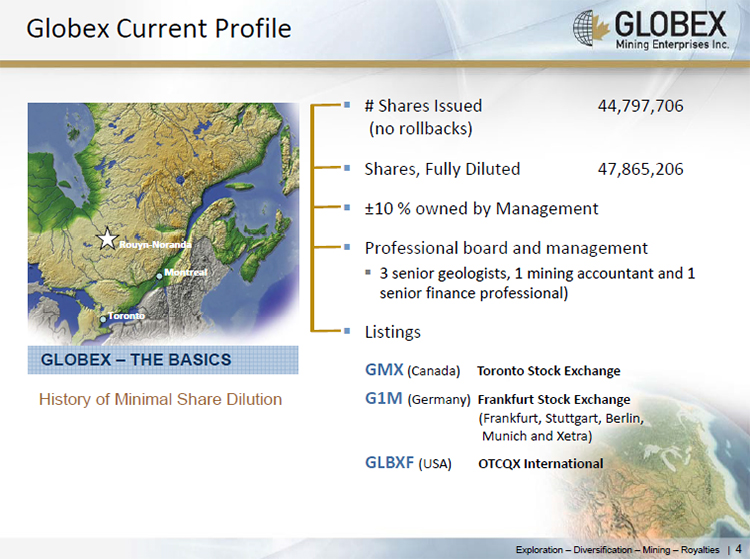Select "OTCQX International" text
Viewport: 750px width, 559px height.
(x=540, y=464)
